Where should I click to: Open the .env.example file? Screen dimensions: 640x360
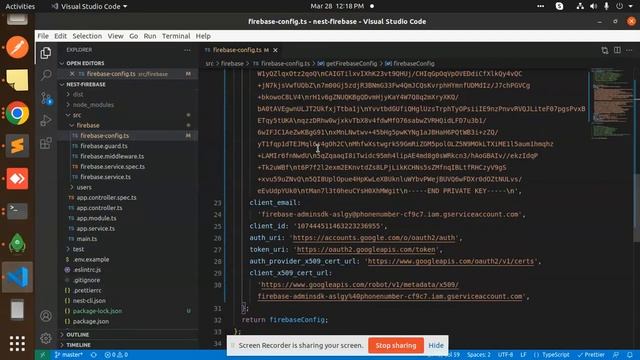pyautogui.click(x=91, y=260)
